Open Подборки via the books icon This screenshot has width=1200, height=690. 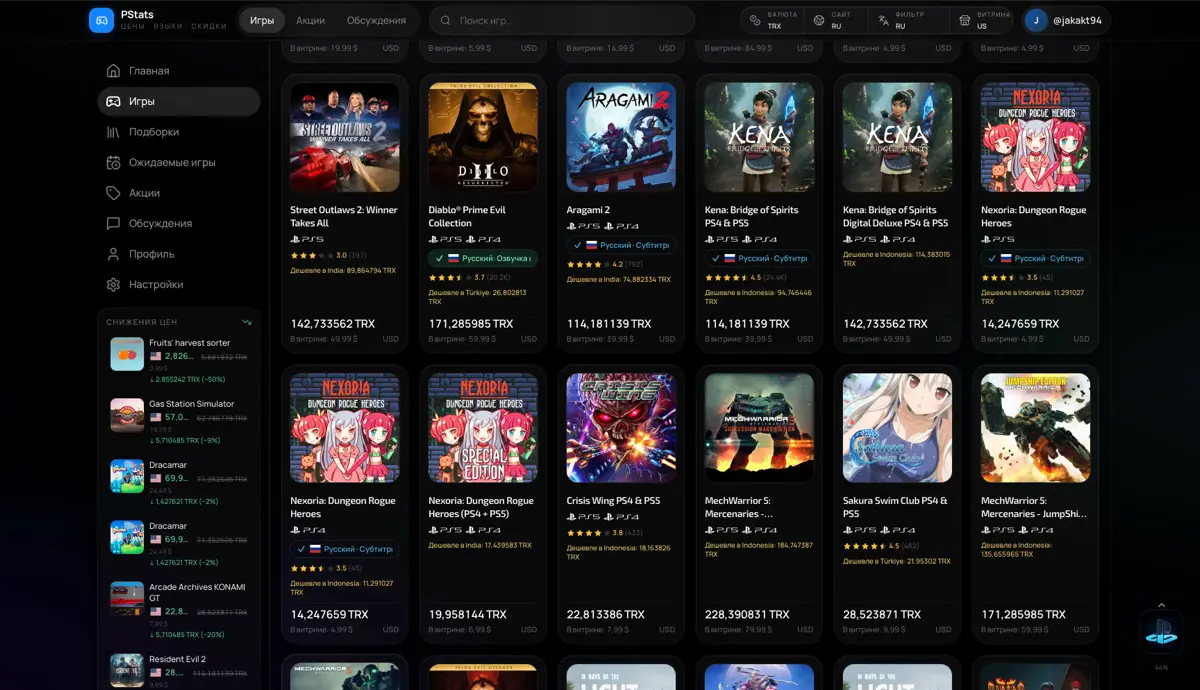[114, 132]
